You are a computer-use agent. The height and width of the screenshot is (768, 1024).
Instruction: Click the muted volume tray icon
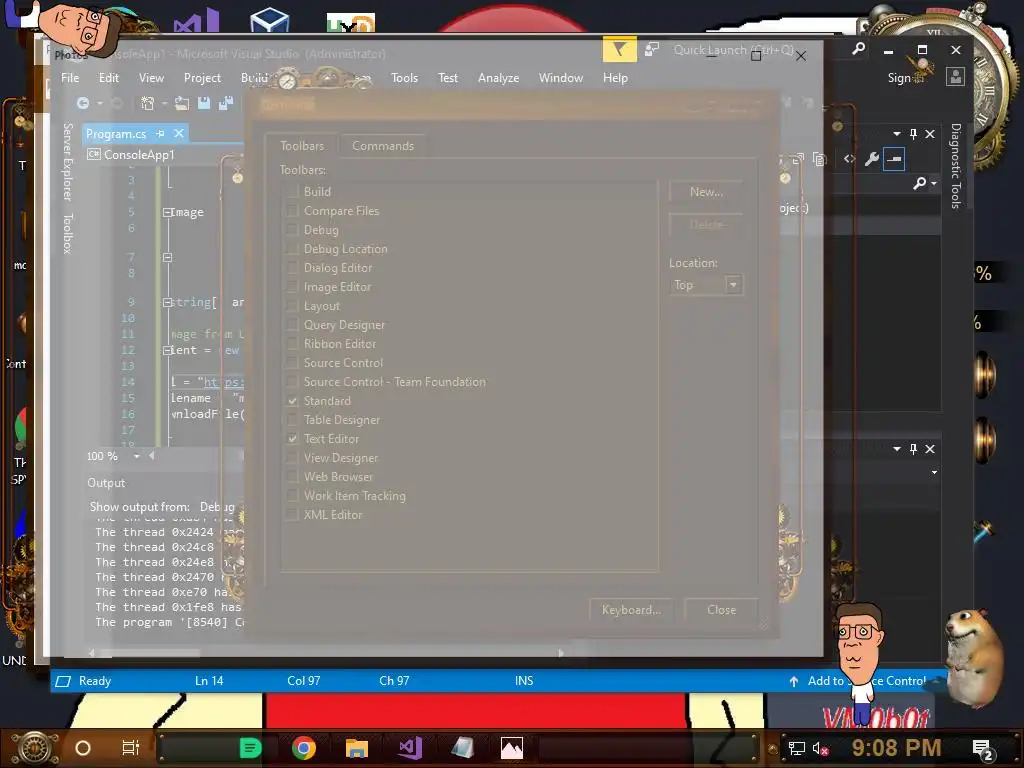[x=820, y=748]
